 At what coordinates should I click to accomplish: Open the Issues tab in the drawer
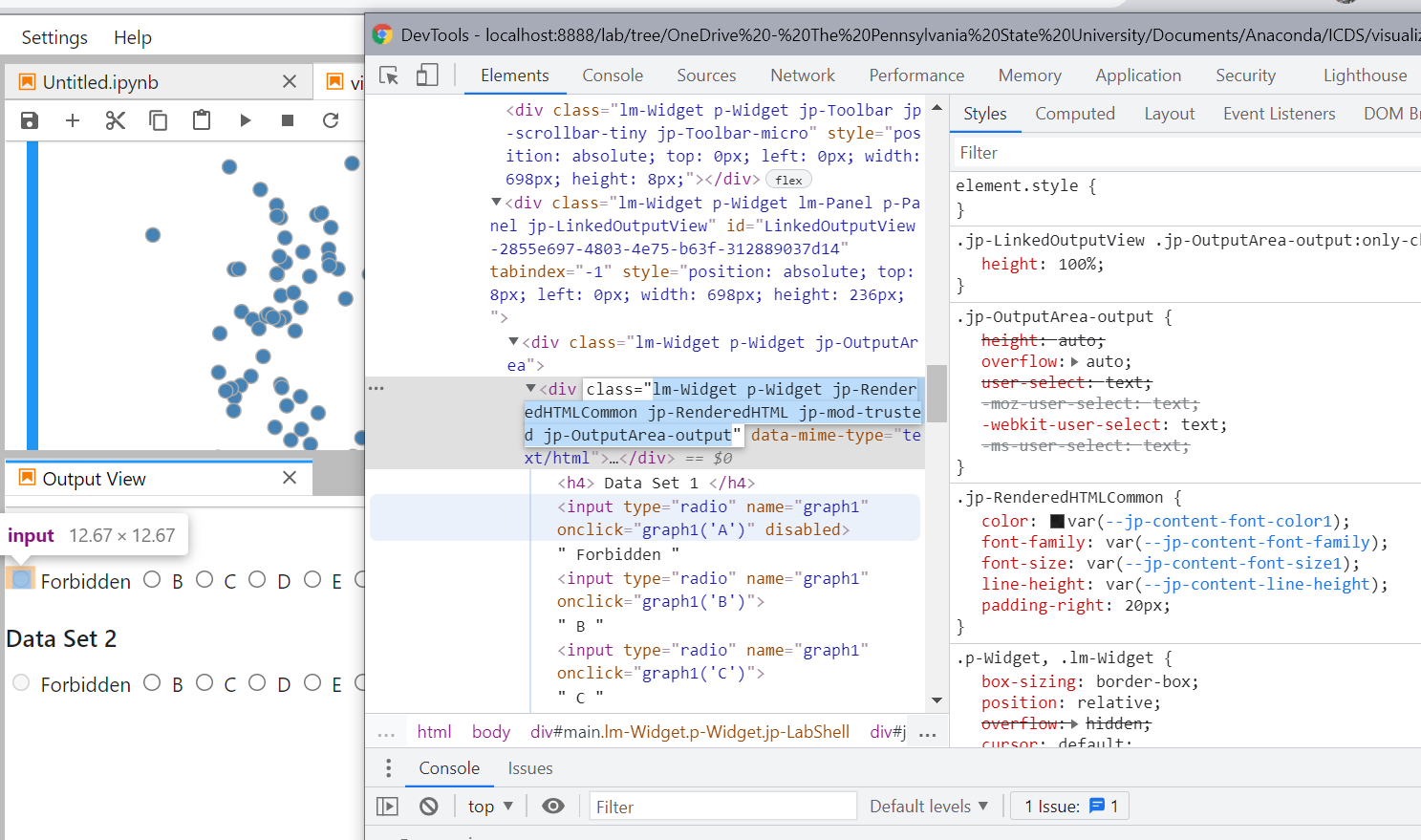[530, 768]
